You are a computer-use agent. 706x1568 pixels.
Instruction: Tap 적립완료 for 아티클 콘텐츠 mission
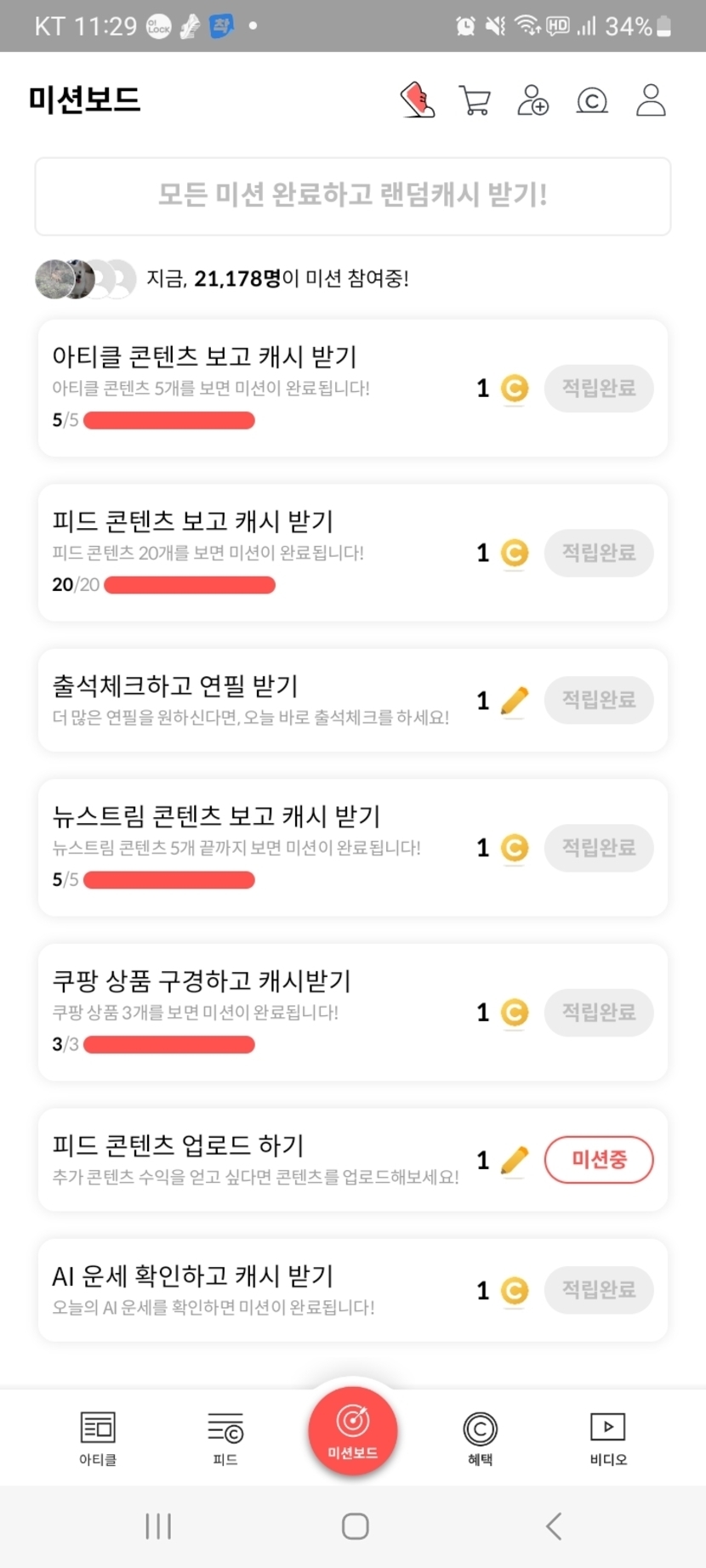599,389
